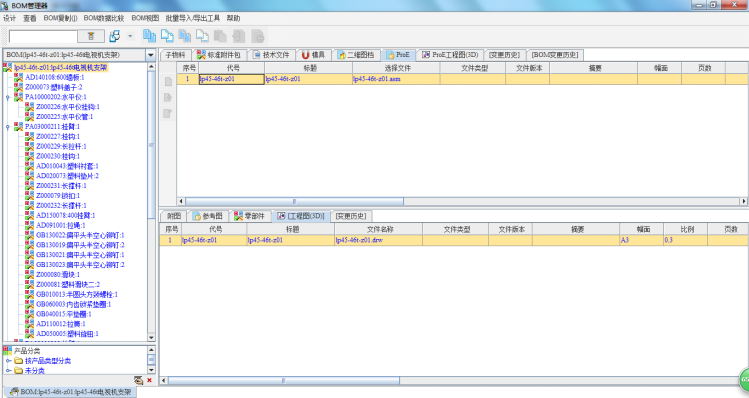Image resolution: width=749 pixels, height=398 pixels.
Task: Click the upper grid horizontal scrollbar thumb
Action: coord(294,201)
